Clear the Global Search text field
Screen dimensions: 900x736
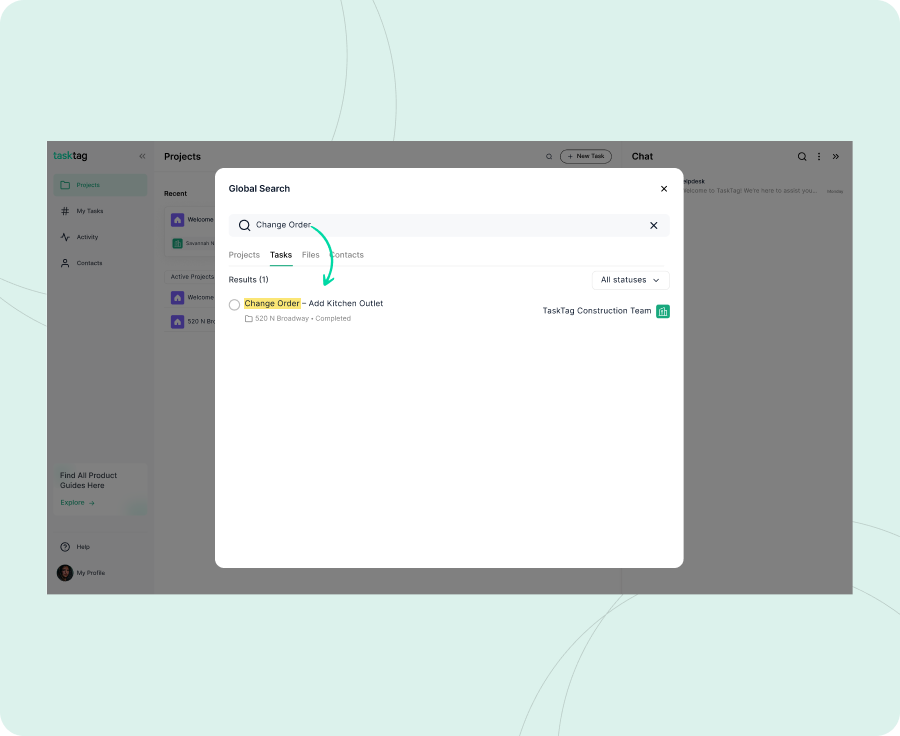[x=653, y=226]
